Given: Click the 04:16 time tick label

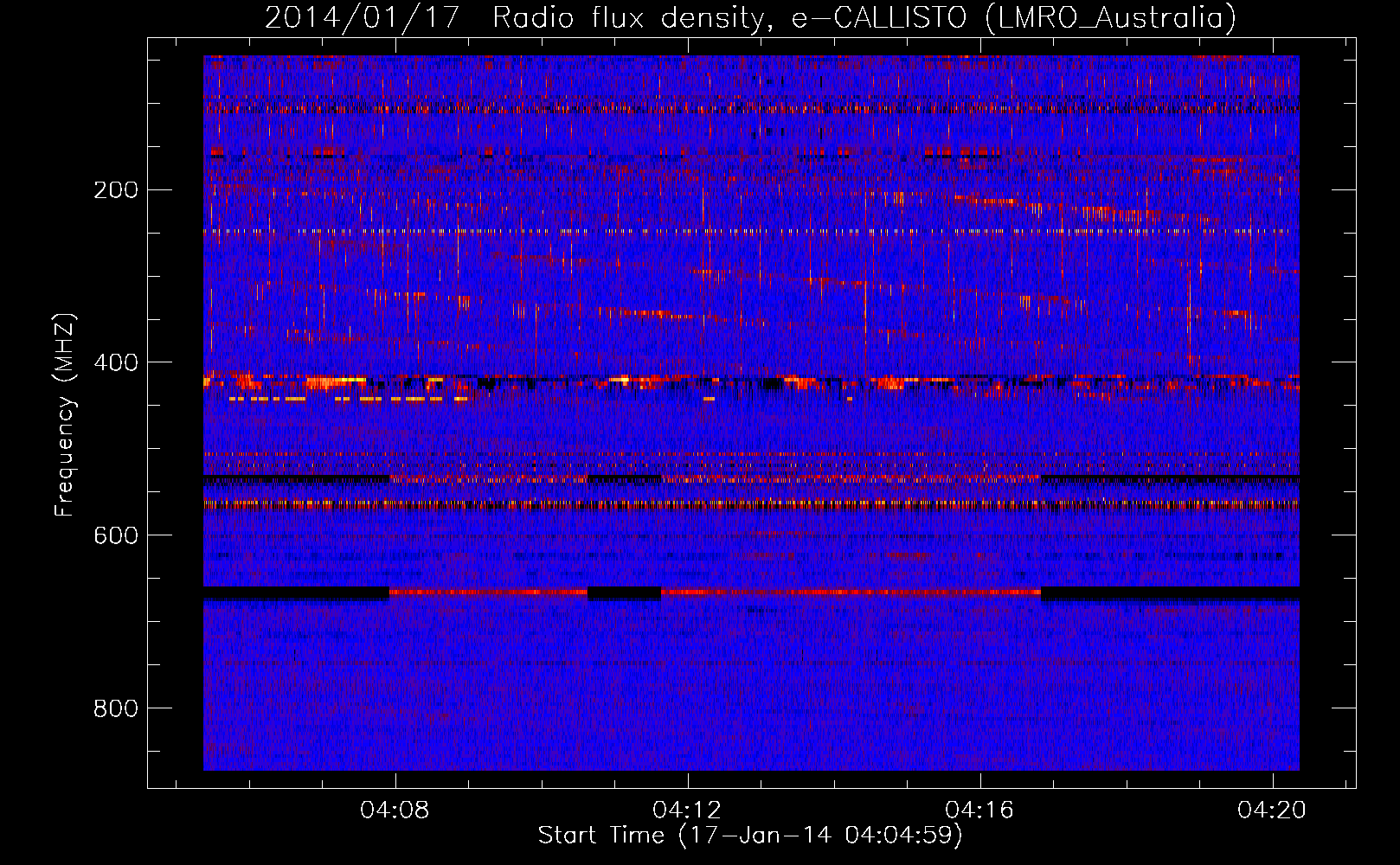Looking at the screenshot, I should point(979,811).
